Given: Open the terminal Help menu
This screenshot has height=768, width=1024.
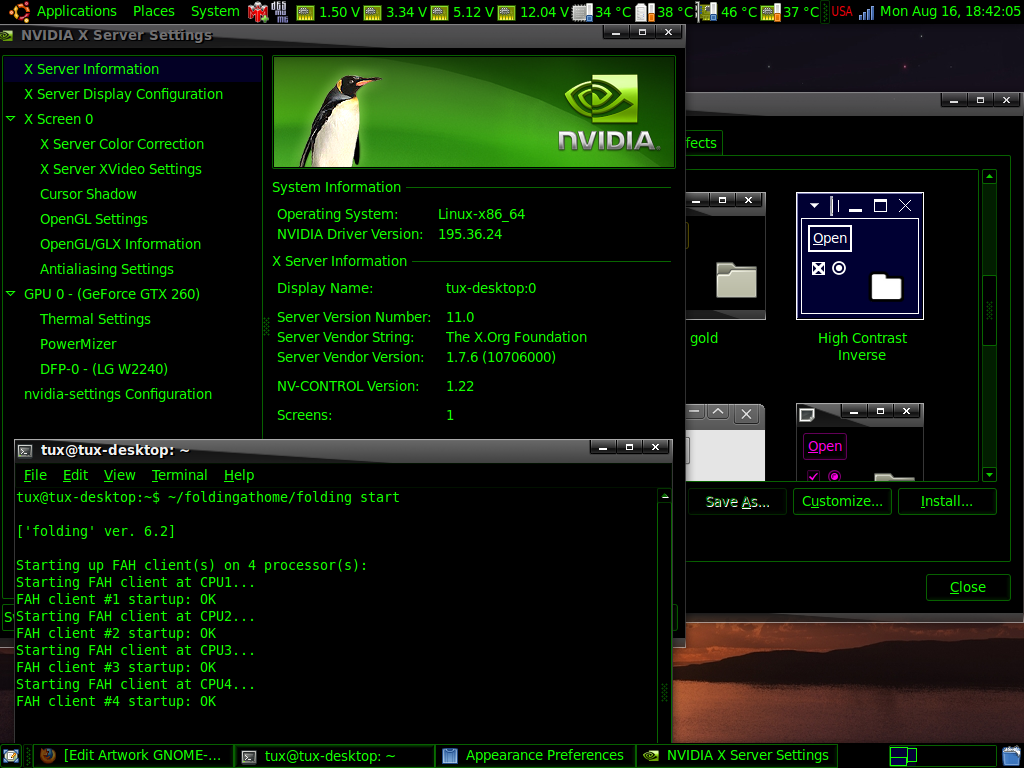Looking at the screenshot, I should pyautogui.click(x=238, y=475).
